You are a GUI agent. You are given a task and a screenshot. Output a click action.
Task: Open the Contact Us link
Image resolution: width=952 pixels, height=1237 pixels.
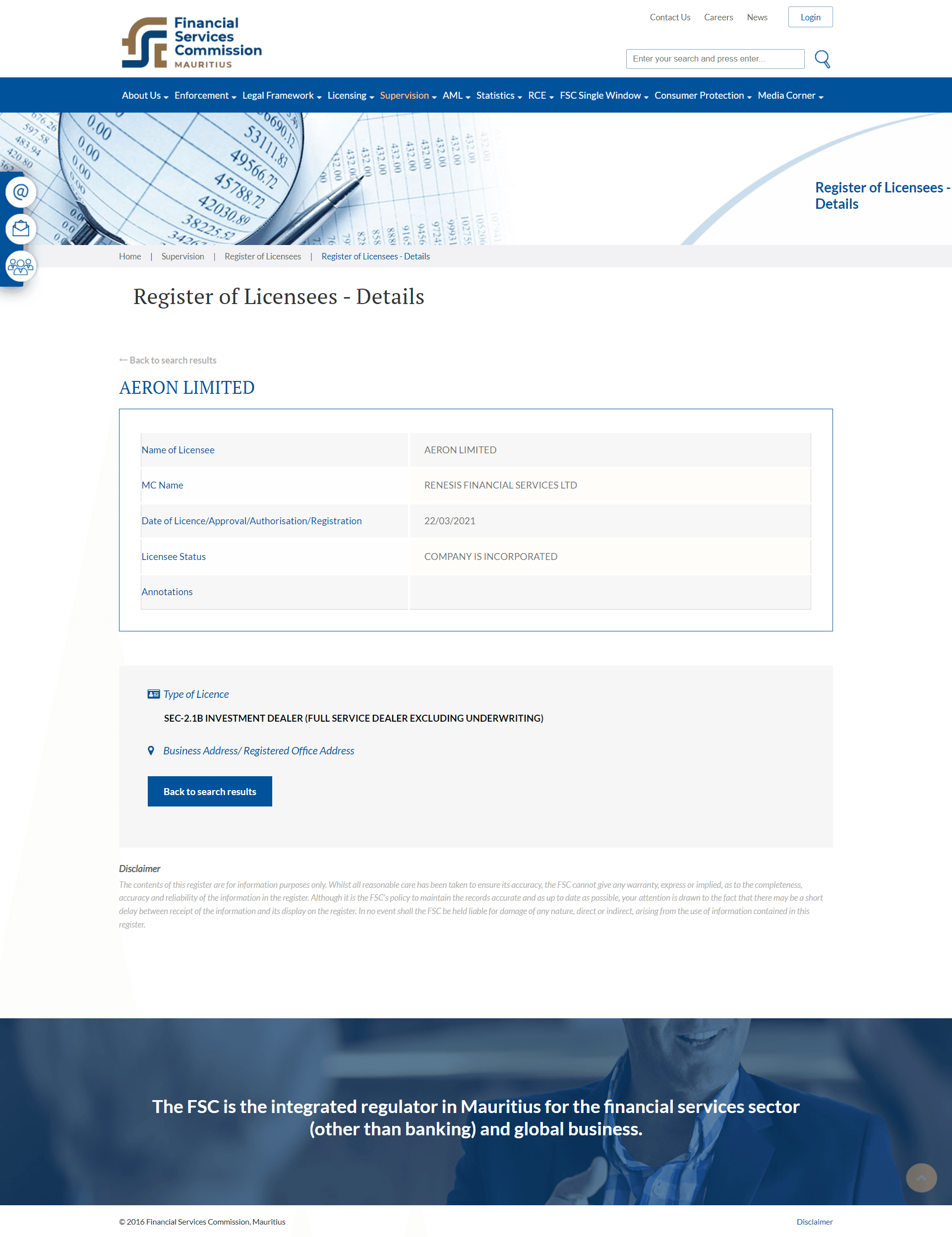click(670, 17)
